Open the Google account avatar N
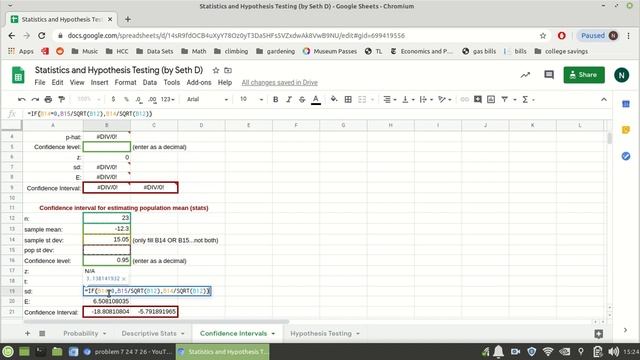The height and width of the screenshot is (360, 640). [x=621, y=75]
